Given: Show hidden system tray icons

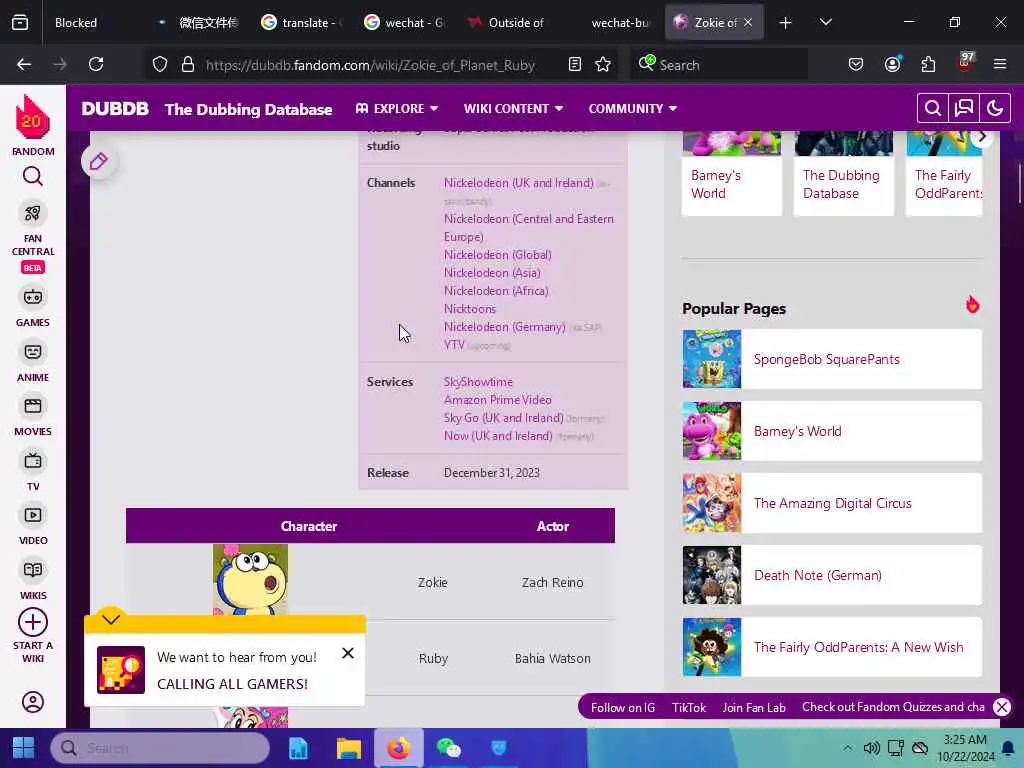Looking at the screenshot, I should click(847, 748).
